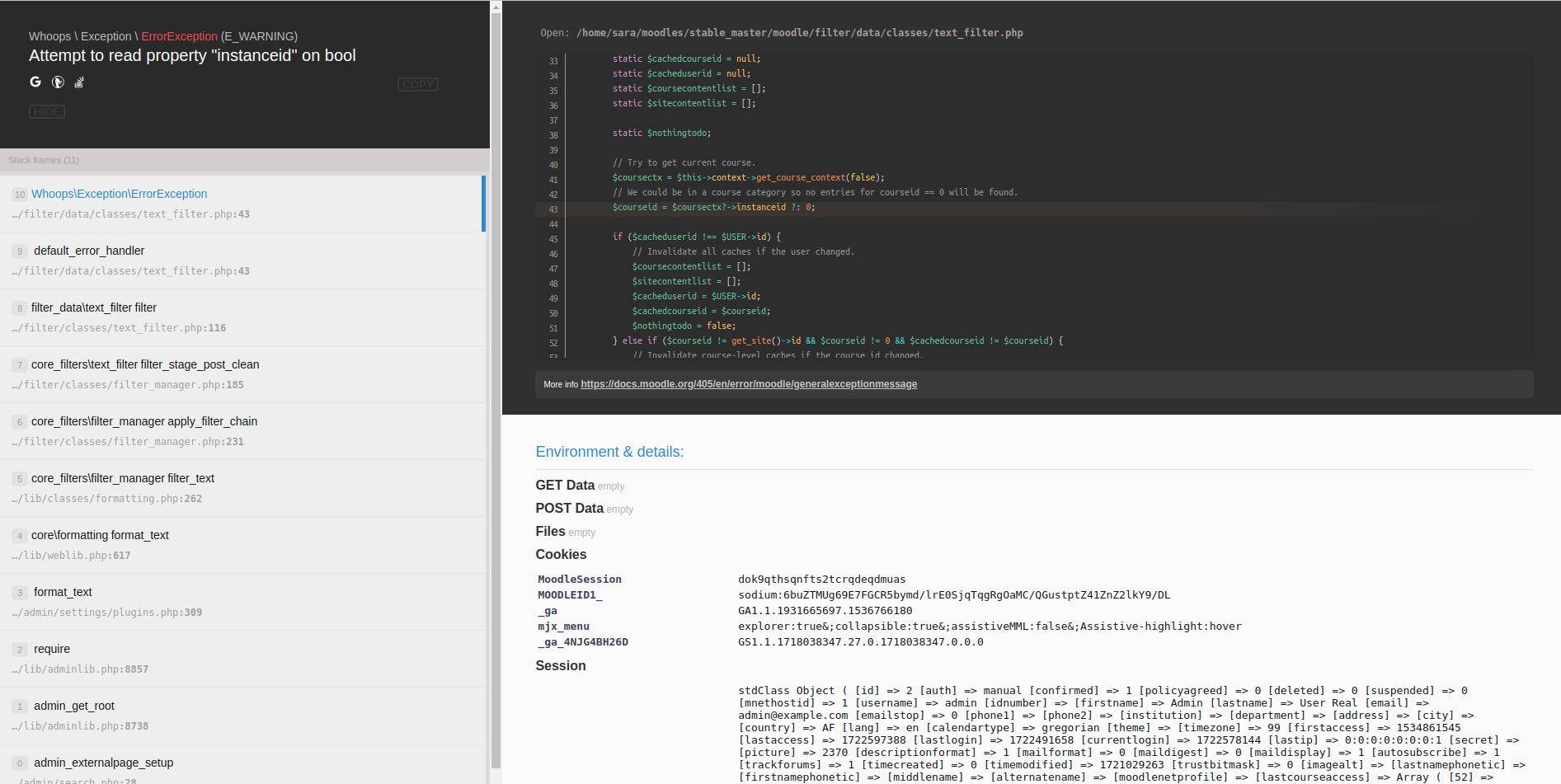Image resolution: width=1561 pixels, height=784 pixels.
Task: Click the mjx_menu cookie name
Action: click(563, 627)
